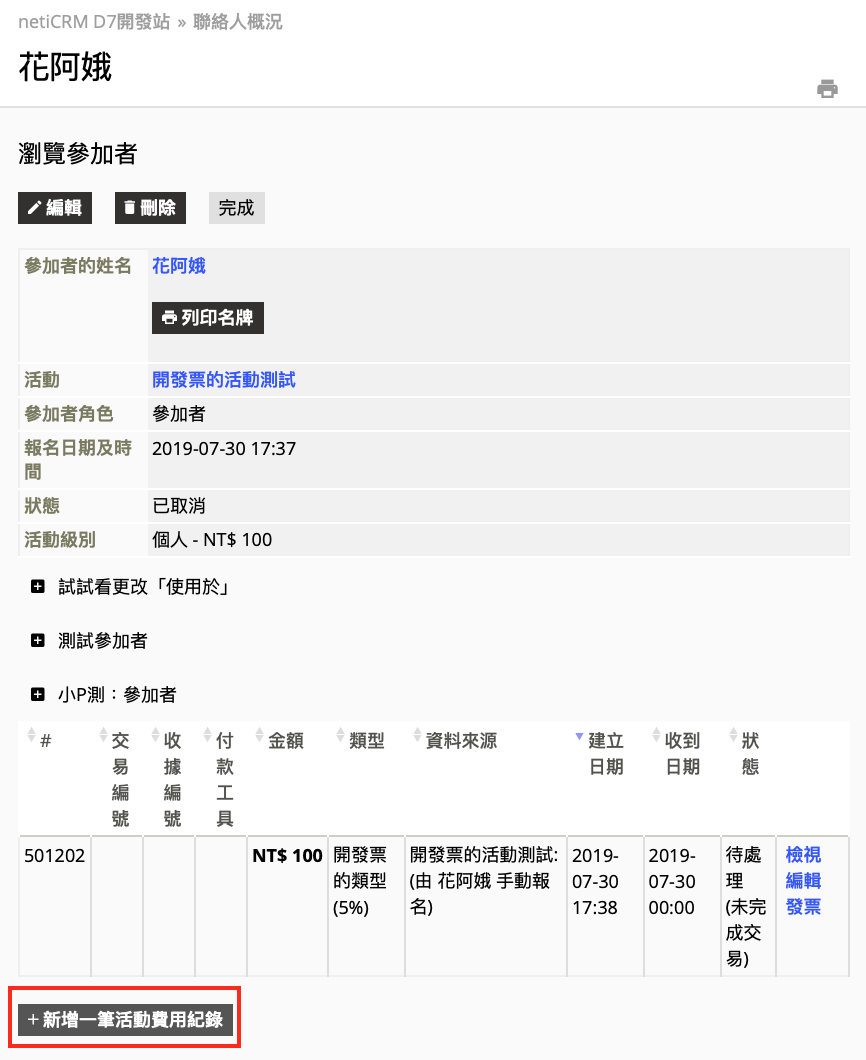
Task: Click the plus icon next to 小P測：參加者
Action: tap(36, 693)
